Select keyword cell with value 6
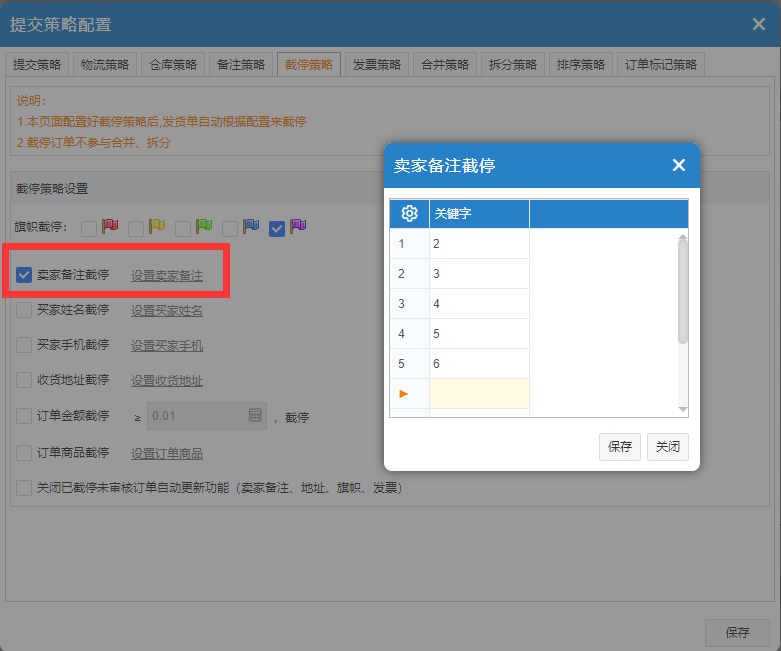This screenshot has height=651, width=781. pos(479,363)
